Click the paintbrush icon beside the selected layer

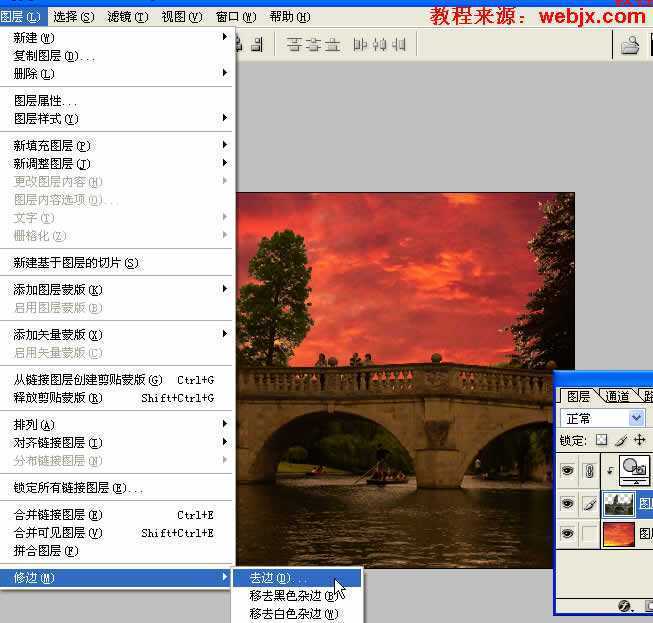tap(589, 504)
